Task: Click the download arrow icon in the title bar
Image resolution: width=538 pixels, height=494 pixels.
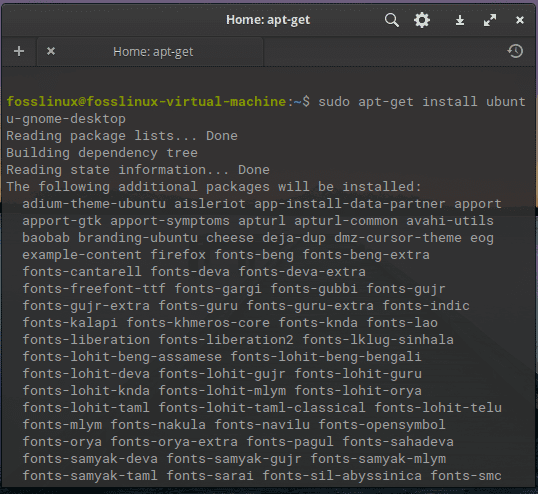Action: point(460,21)
